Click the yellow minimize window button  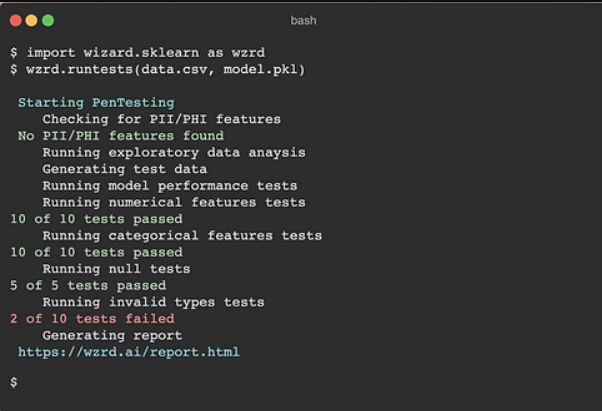tap(31, 20)
